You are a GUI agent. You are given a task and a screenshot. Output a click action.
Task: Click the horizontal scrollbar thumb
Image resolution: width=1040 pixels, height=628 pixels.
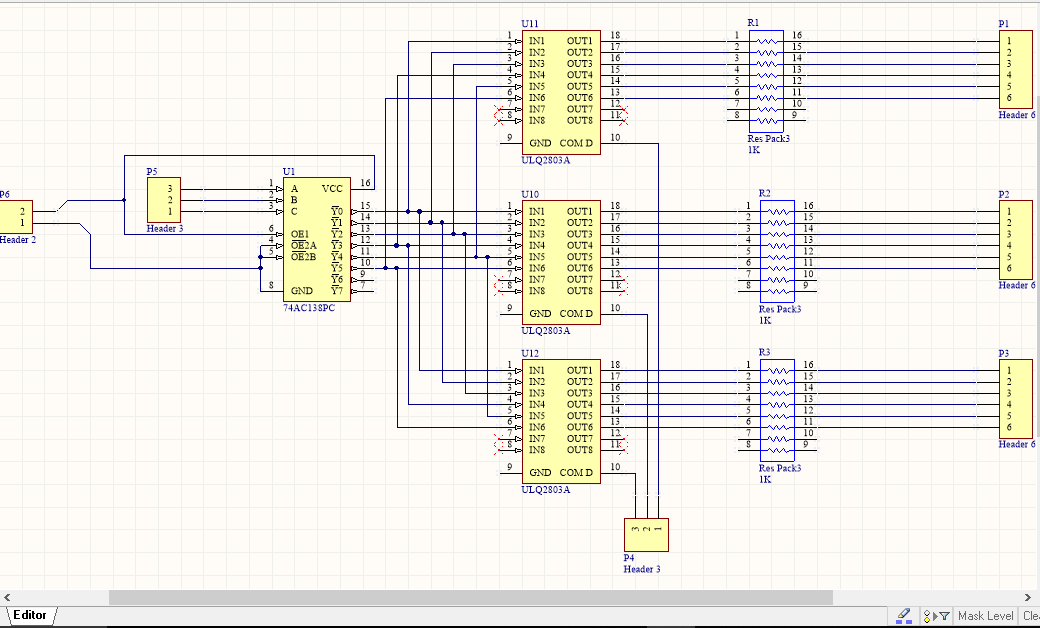470,597
